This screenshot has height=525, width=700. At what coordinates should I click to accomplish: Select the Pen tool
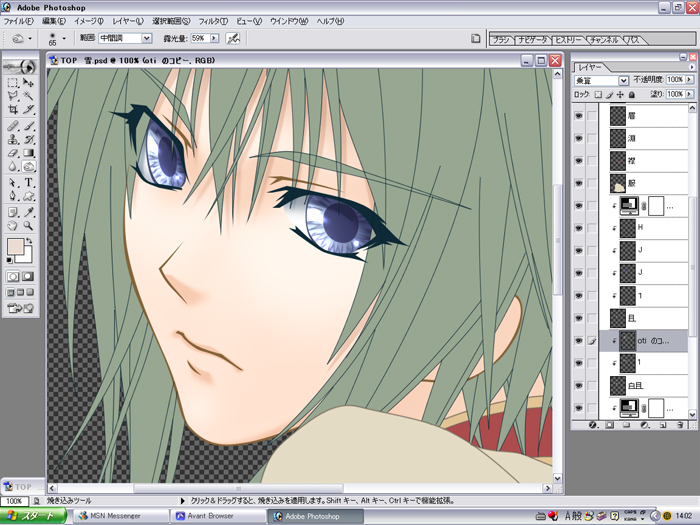(13, 196)
